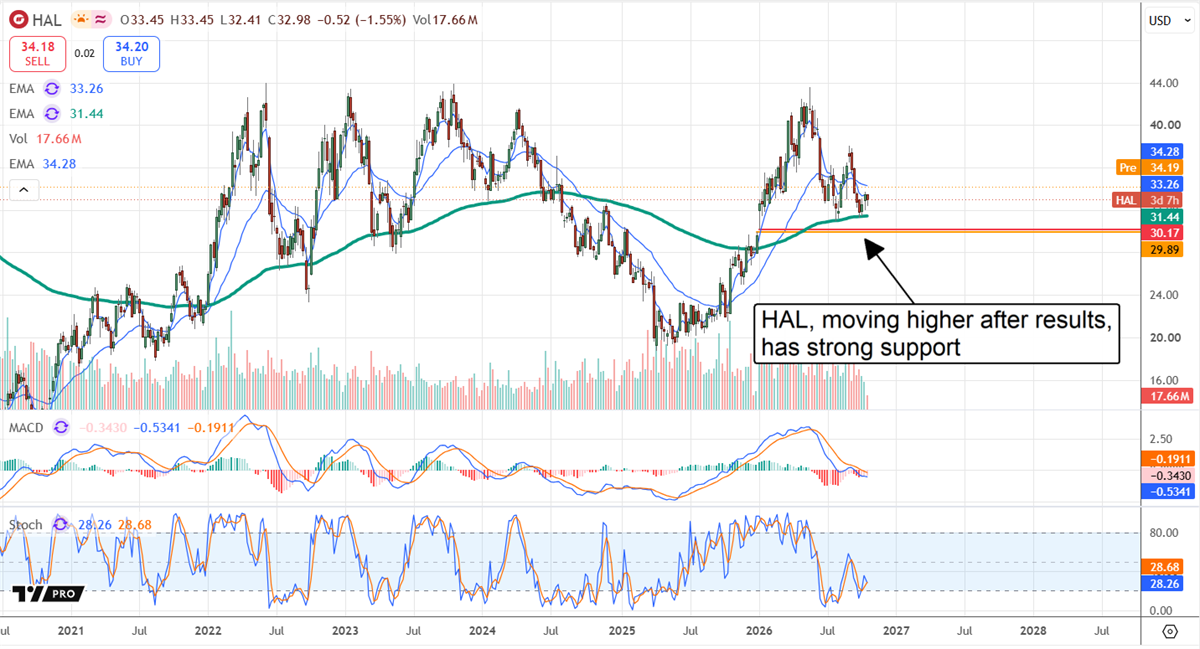Image resolution: width=1200 pixels, height=649 pixels.
Task: Click the 2.50 MACD scale value
Action: point(1160,439)
